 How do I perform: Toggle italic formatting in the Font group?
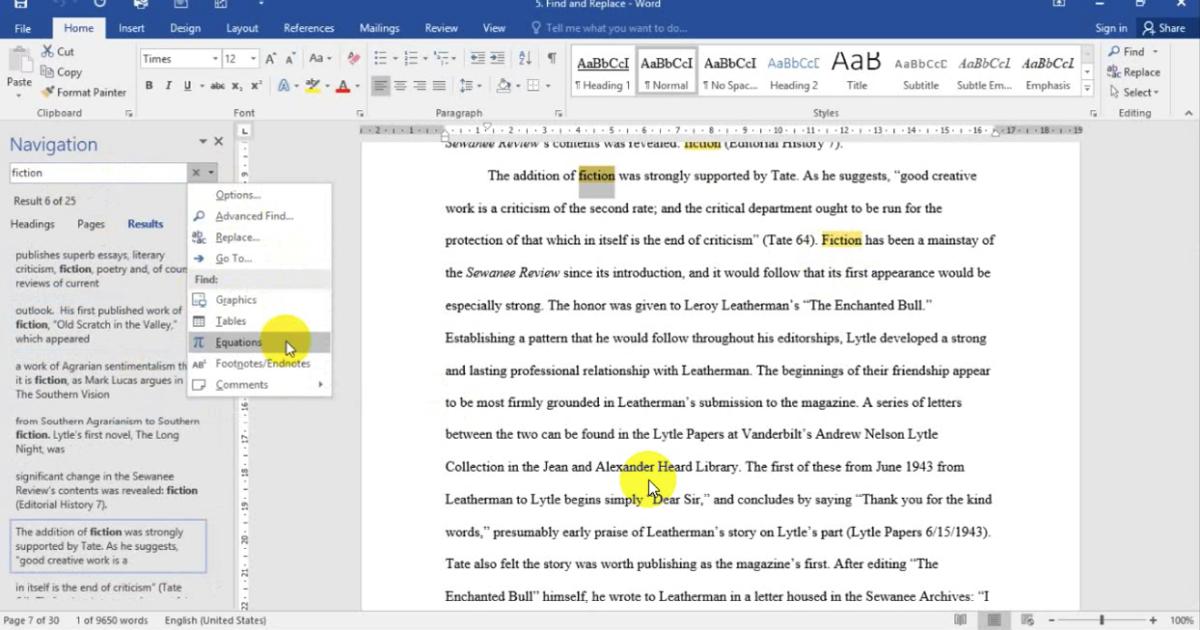pos(168,86)
